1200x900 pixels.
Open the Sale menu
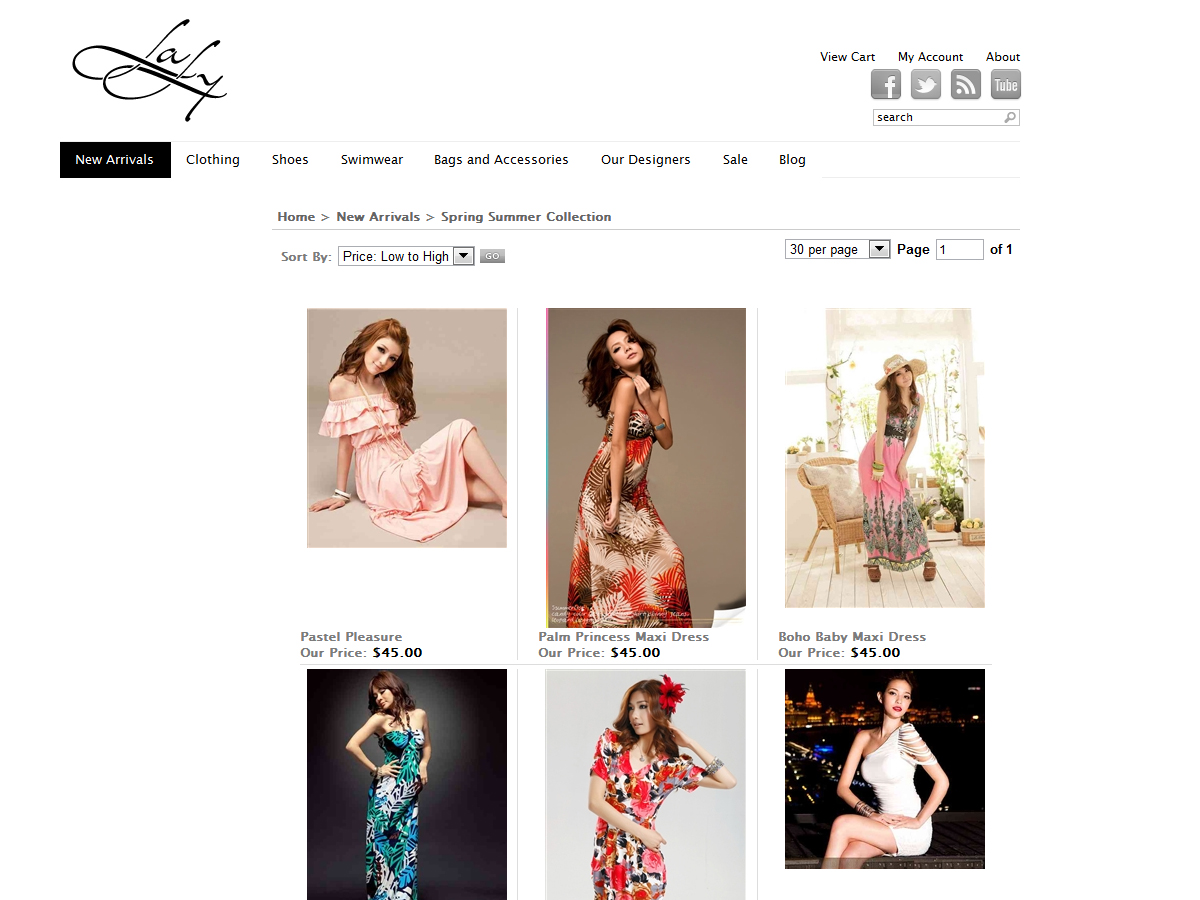click(735, 160)
